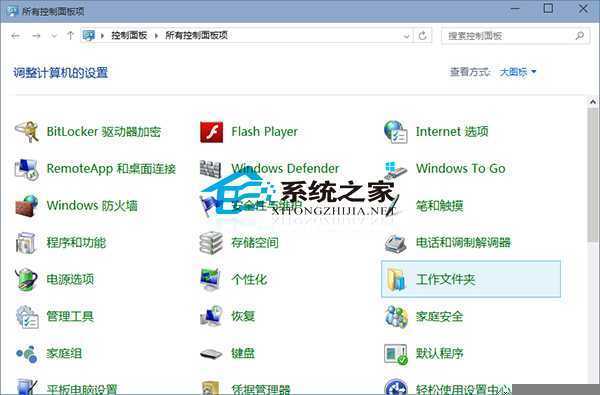Image resolution: width=600 pixels, height=395 pixels.
Task: Select the 工作文件夹 folder icon
Action: (x=396, y=279)
